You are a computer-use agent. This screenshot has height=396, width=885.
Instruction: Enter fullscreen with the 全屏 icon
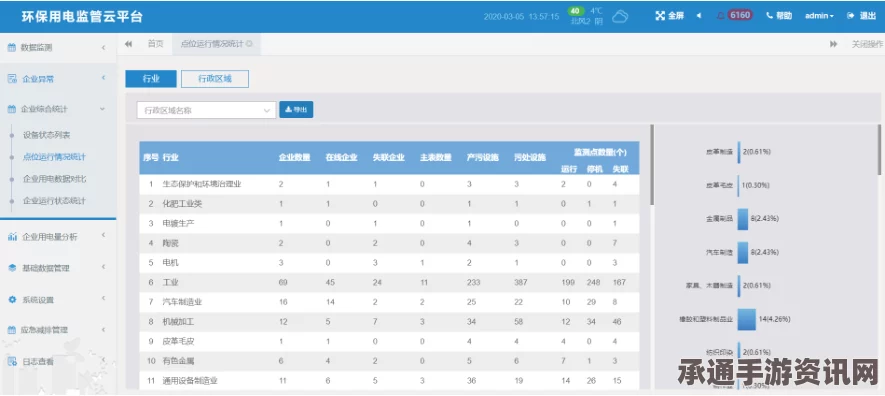click(660, 16)
